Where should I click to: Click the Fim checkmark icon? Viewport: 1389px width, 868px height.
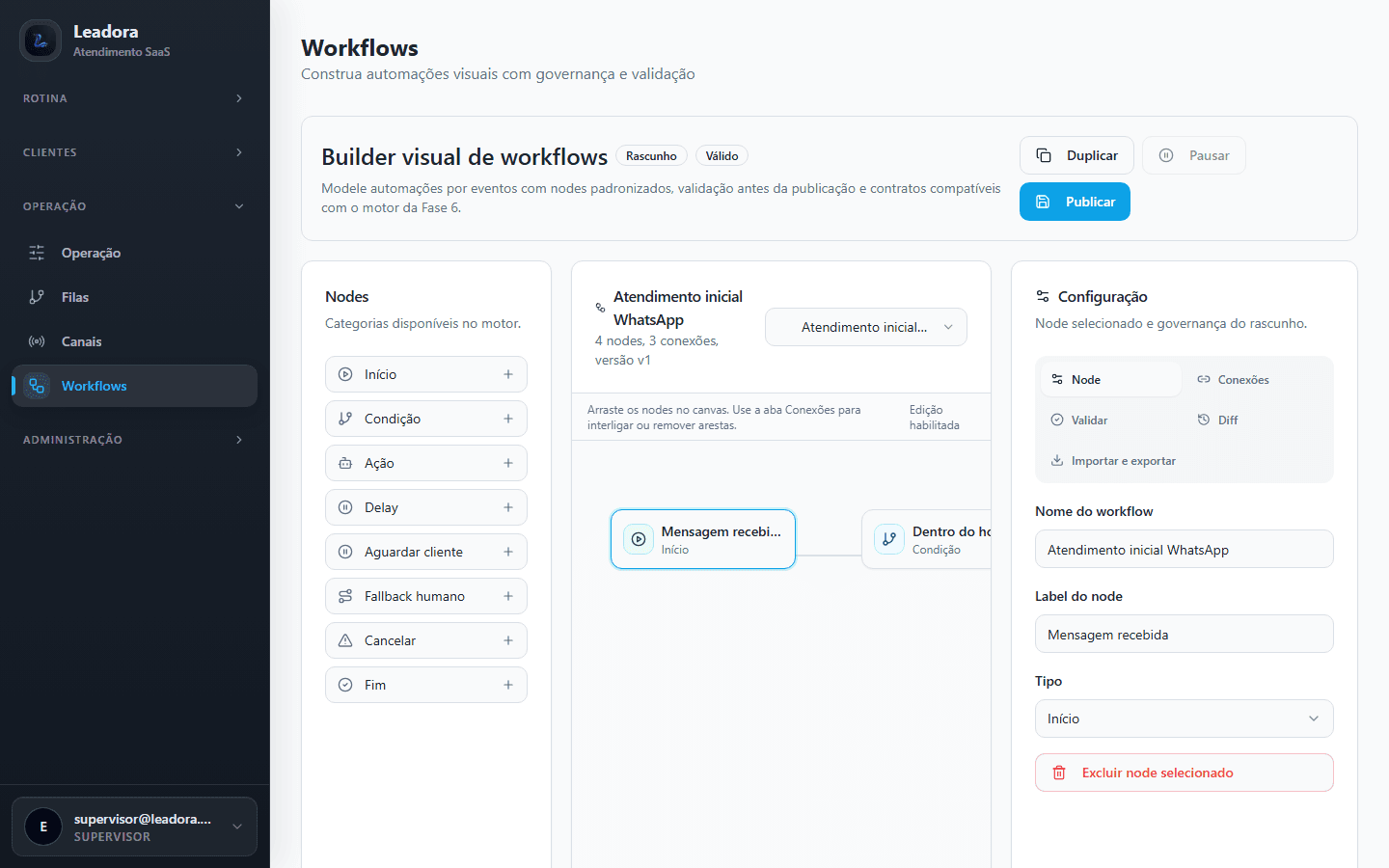pyautogui.click(x=345, y=685)
